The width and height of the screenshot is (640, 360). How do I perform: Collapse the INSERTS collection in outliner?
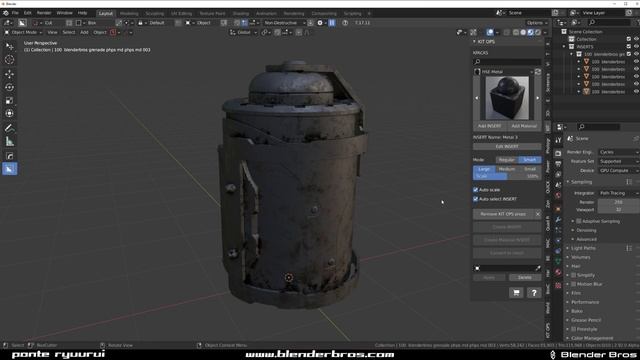(564, 47)
